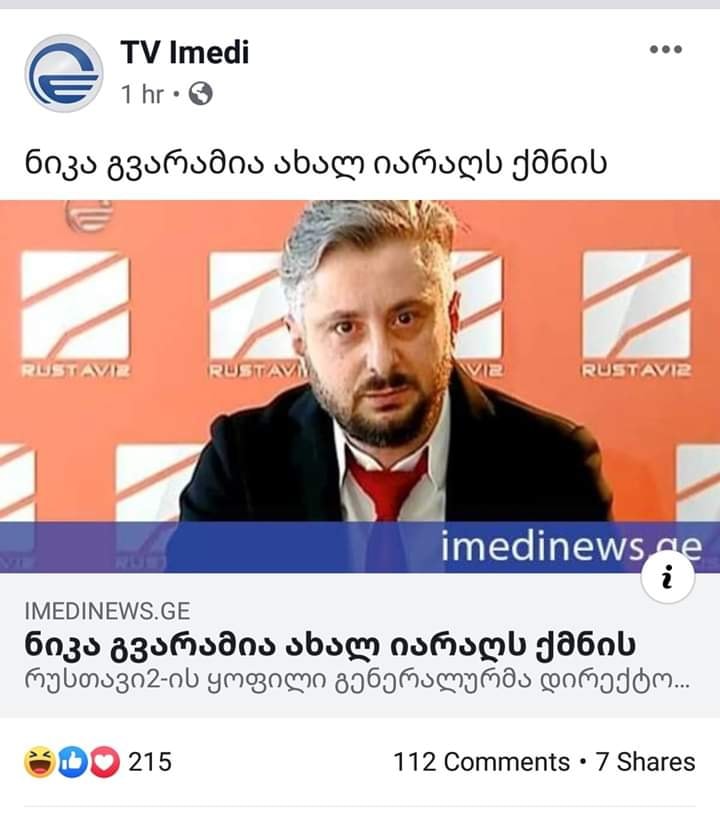This screenshot has height=822, width=720.
Task: Open the bold Georgian article headline
Action: tap(330, 646)
